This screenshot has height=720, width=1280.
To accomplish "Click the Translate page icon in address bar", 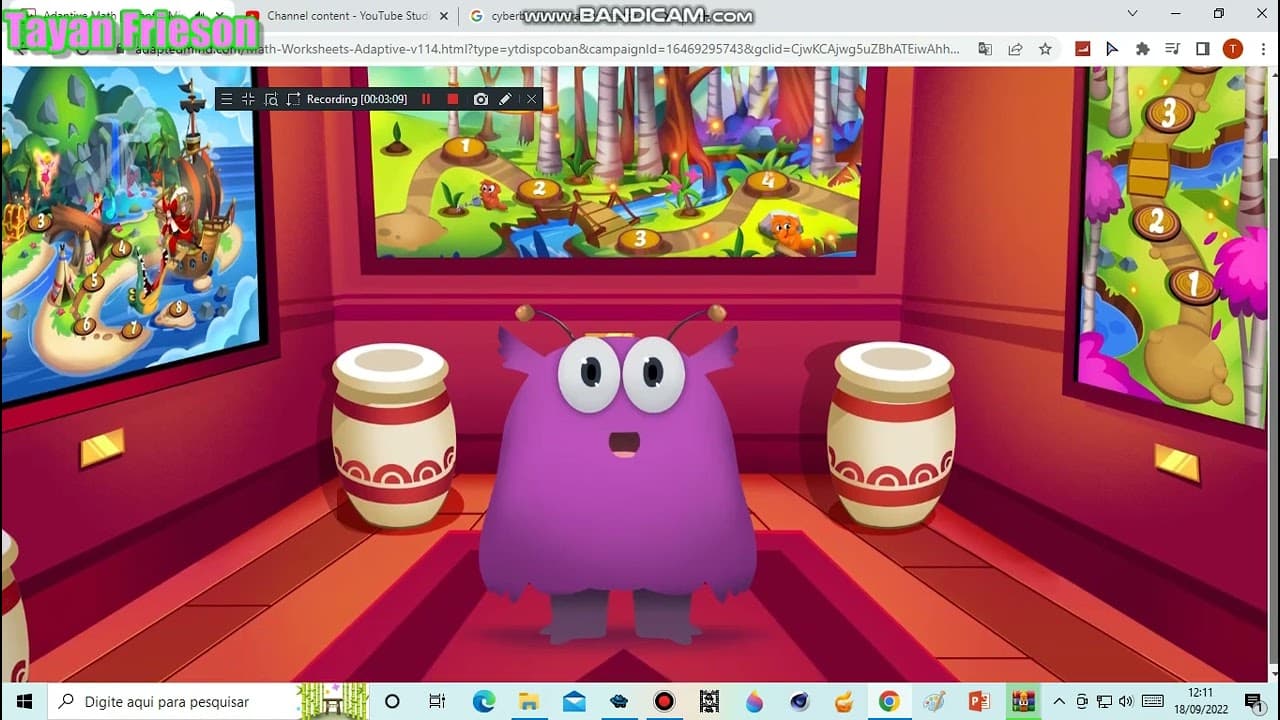I will [x=986, y=49].
